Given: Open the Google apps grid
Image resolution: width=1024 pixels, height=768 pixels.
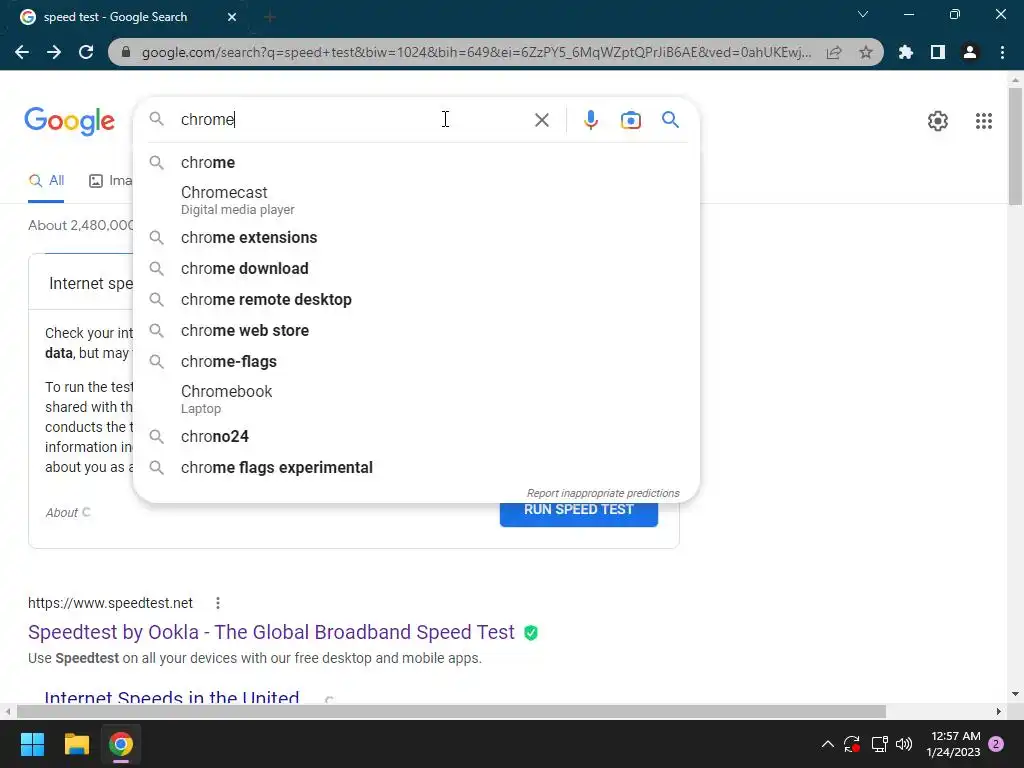Looking at the screenshot, I should coord(984,121).
